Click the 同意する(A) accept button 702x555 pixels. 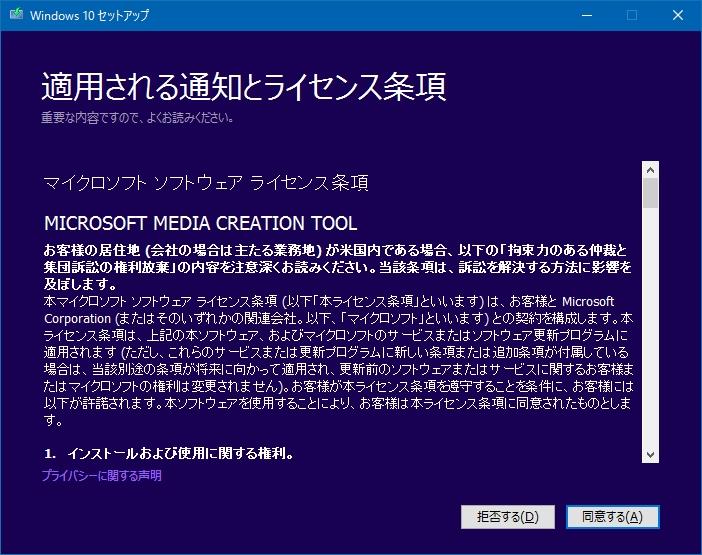point(612,517)
